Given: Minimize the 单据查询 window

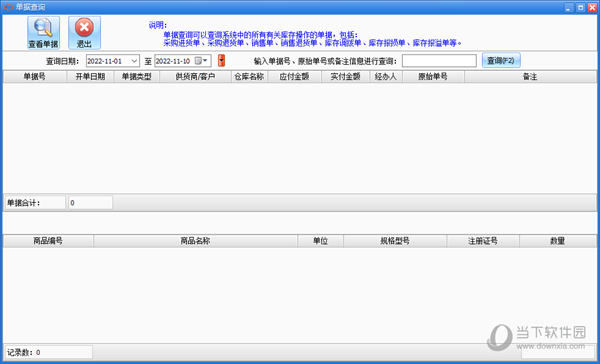Looking at the screenshot, I should coord(569,7).
